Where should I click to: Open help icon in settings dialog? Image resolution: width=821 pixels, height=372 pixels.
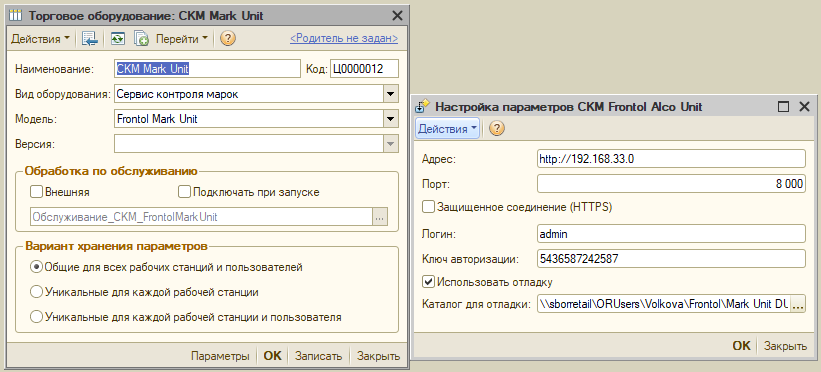point(496,129)
